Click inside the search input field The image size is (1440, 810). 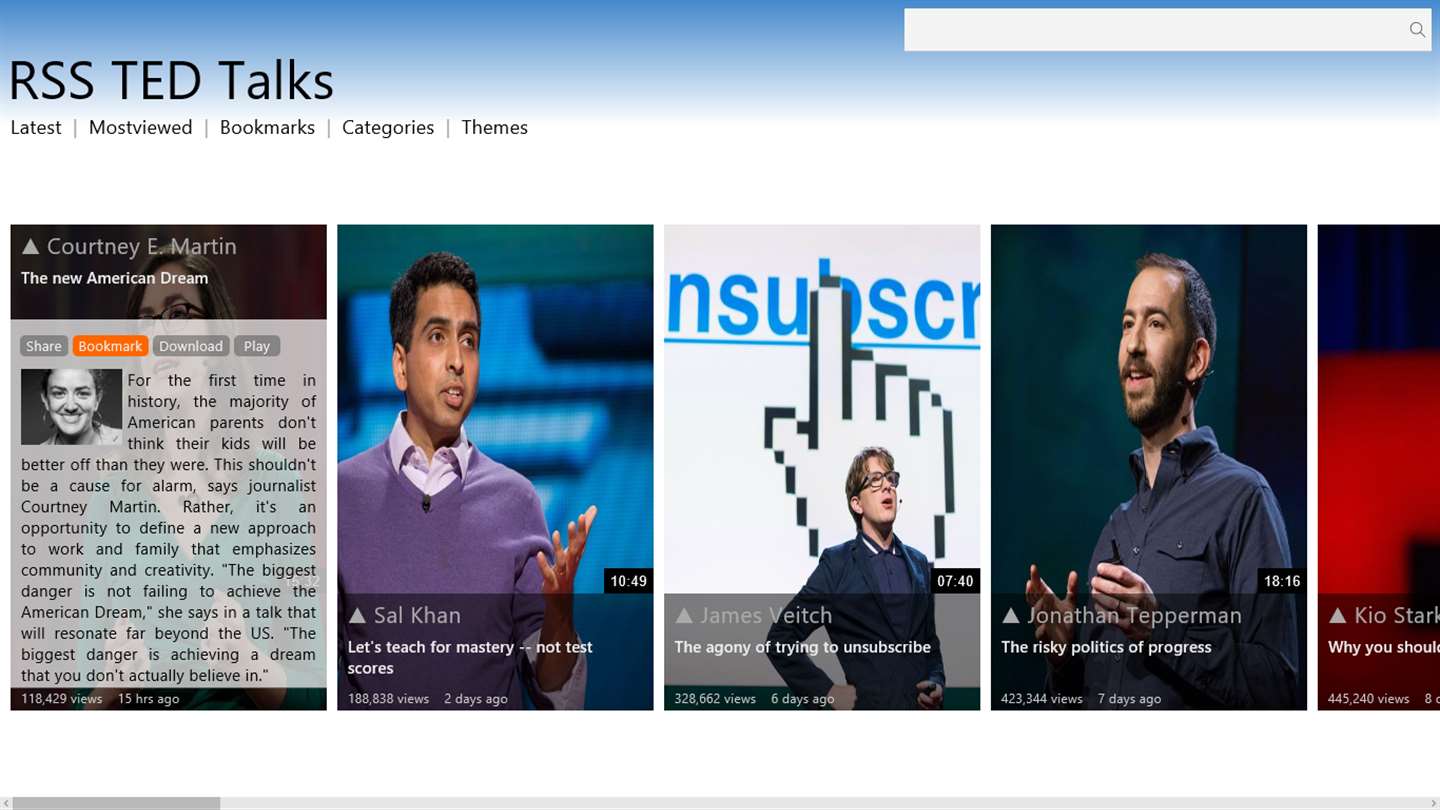point(1155,30)
